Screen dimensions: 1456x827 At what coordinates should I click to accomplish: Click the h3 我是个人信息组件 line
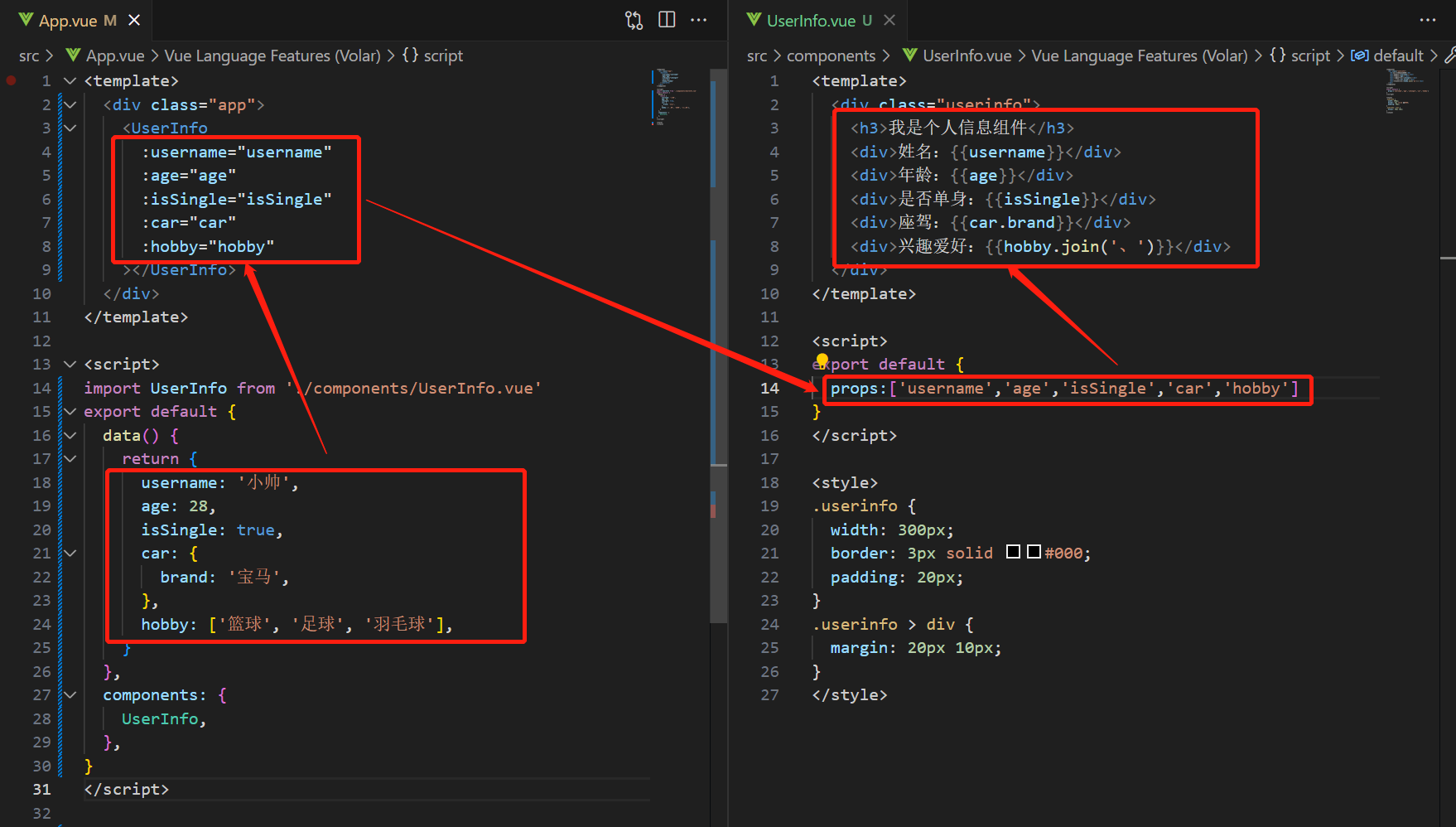[x=962, y=128]
